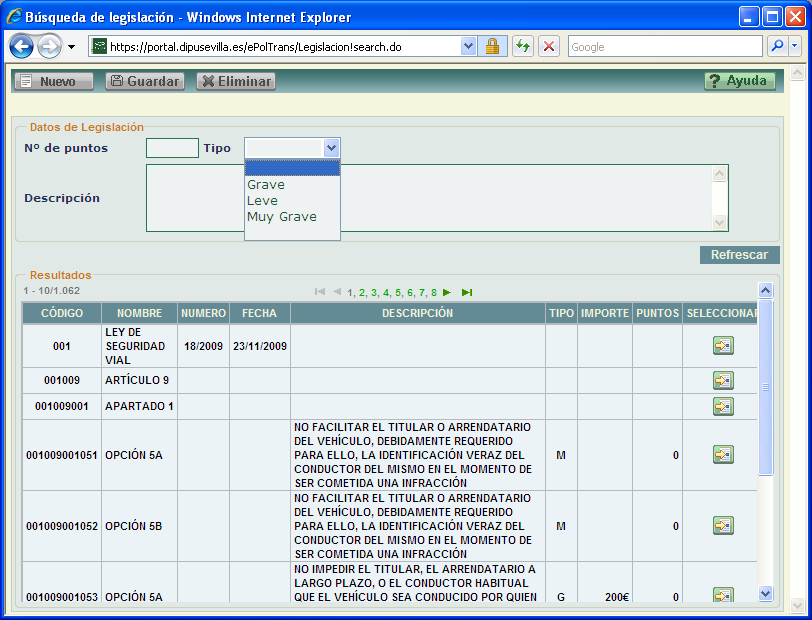The height and width of the screenshot is (620, 812).
Task: Click the security padlock icon
Action: 492,47
